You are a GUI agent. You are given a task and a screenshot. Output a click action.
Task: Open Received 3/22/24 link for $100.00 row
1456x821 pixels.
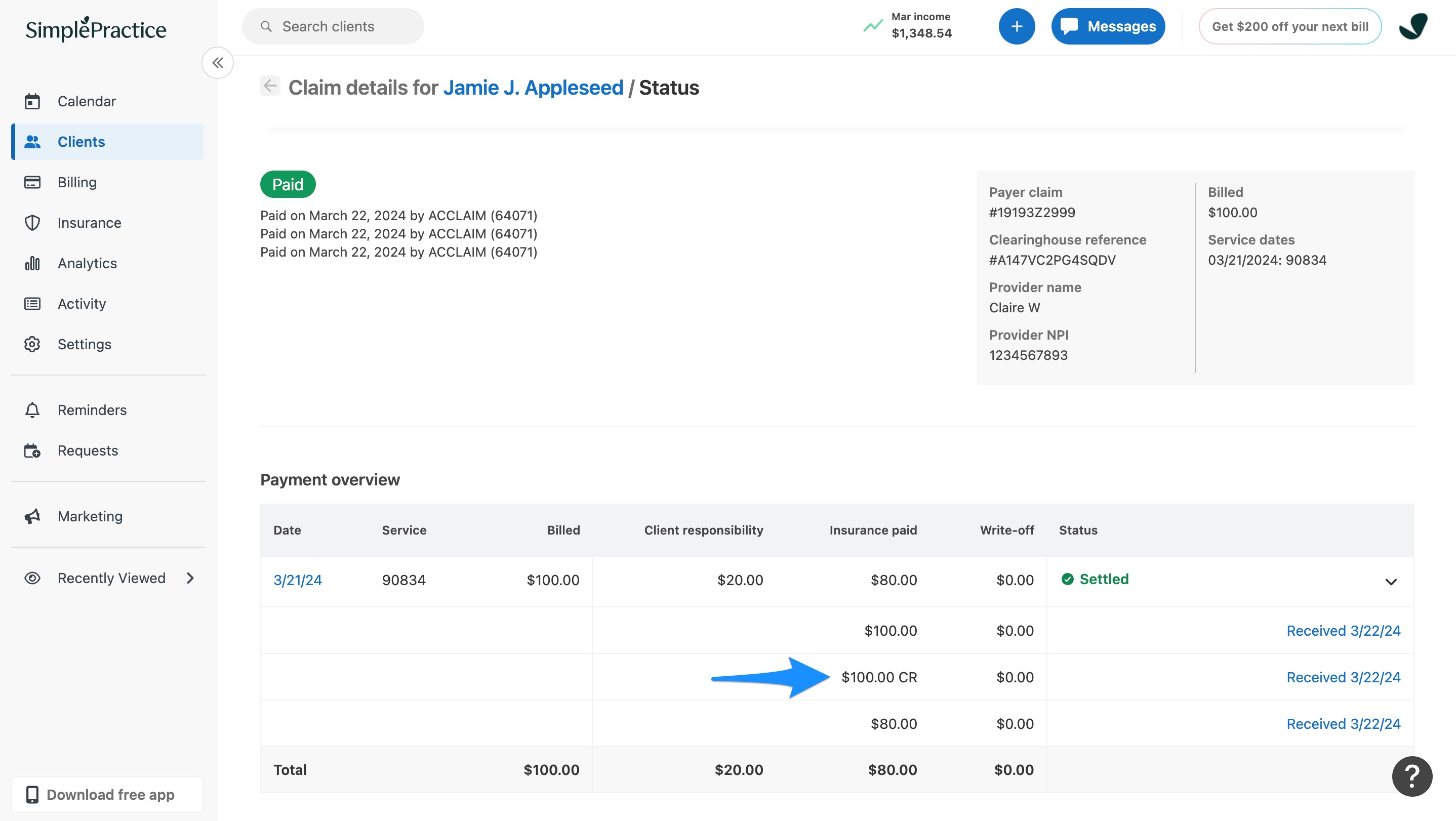[1344, 631]
